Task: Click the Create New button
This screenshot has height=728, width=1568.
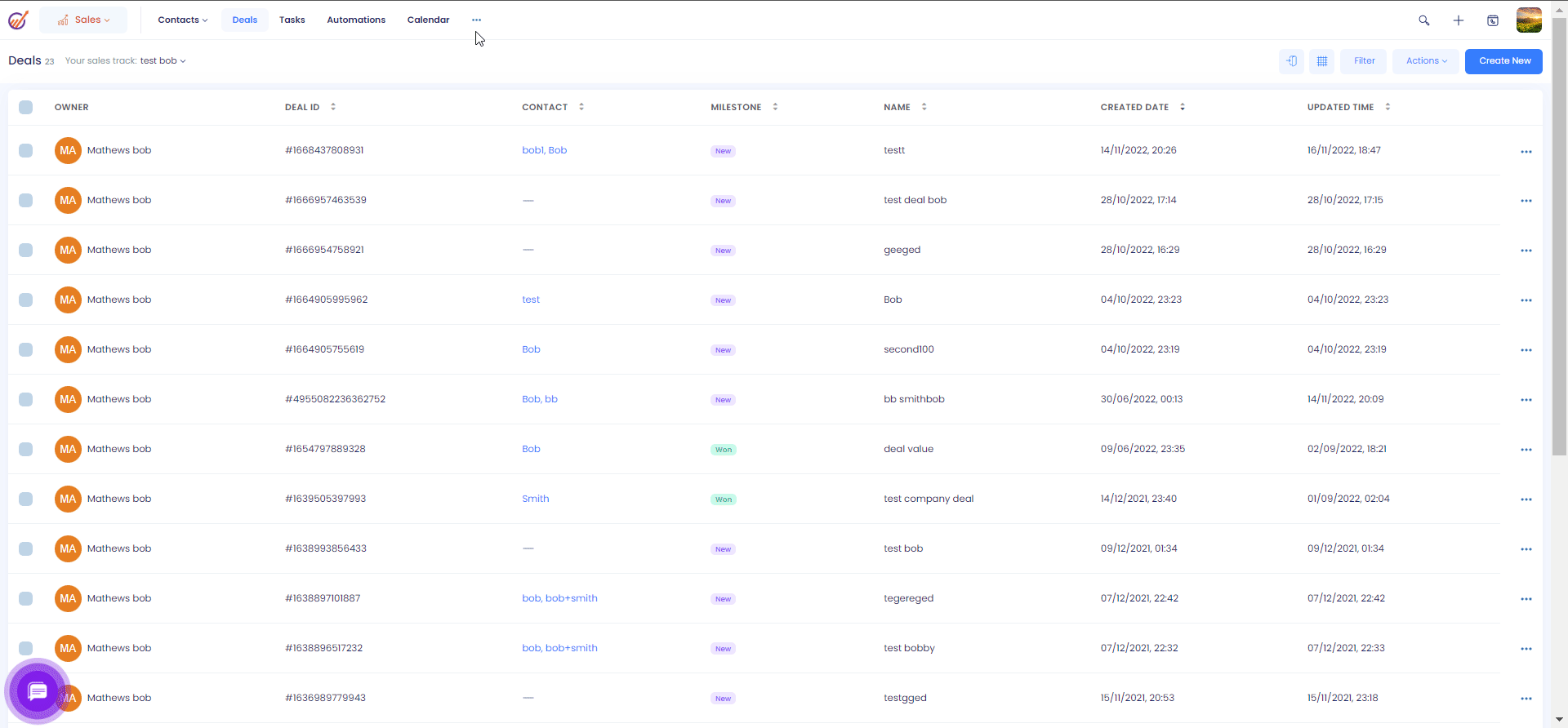Action: pos(1503,61)
